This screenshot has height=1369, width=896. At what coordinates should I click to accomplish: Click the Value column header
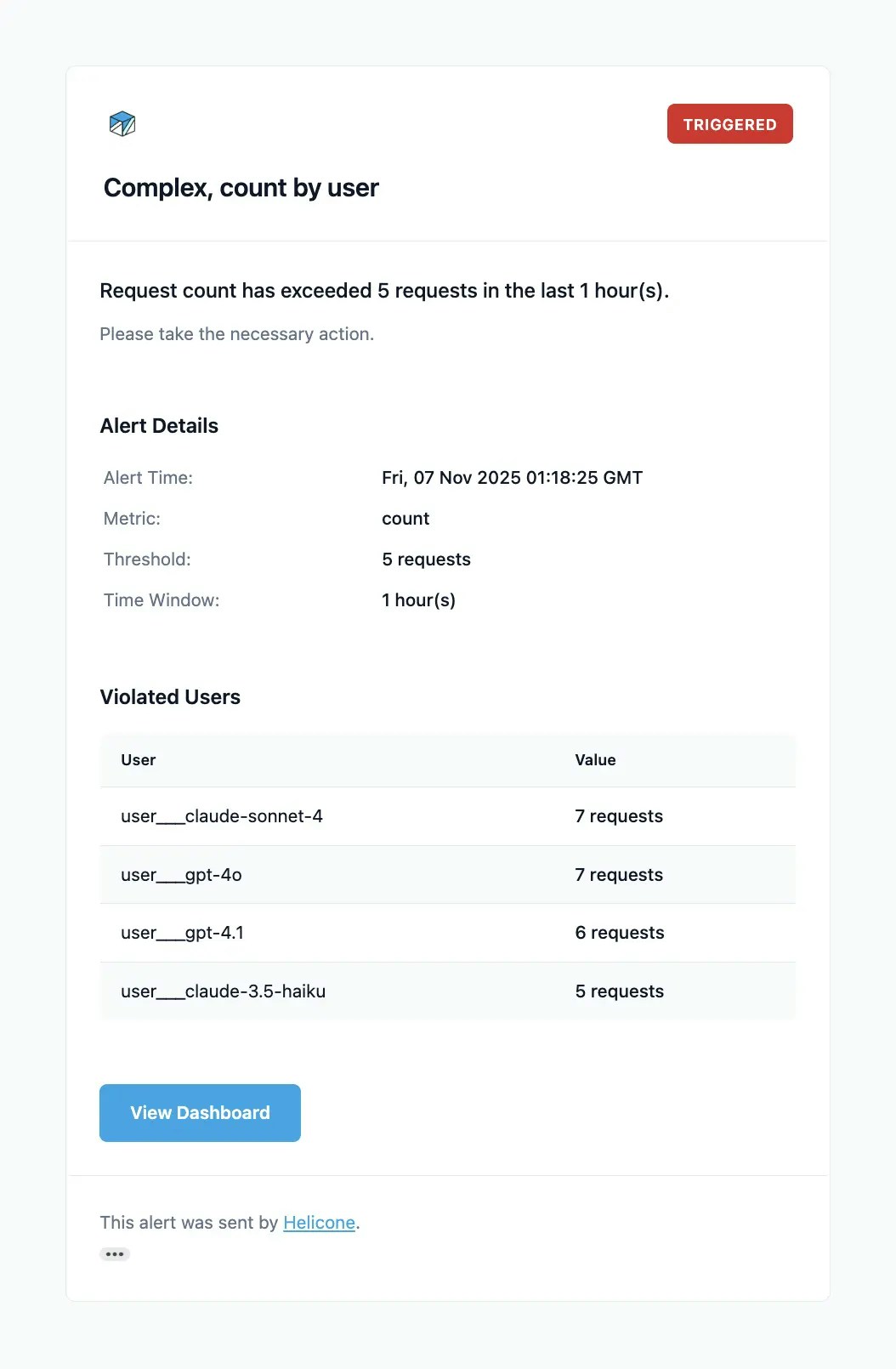[595, 759]
